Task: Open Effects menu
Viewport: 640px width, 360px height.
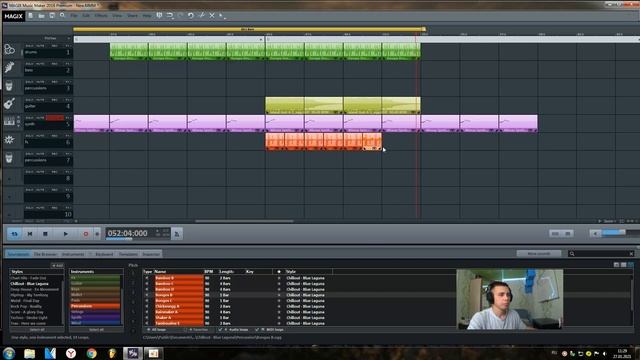Action: tap(101, 16)
